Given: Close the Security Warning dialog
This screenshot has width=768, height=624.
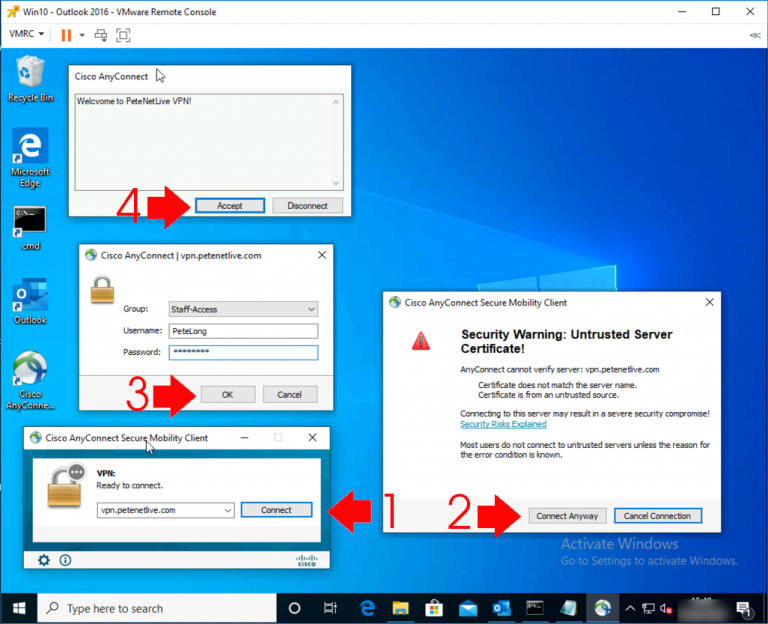Looking at the screenshot, I should 710,302.
